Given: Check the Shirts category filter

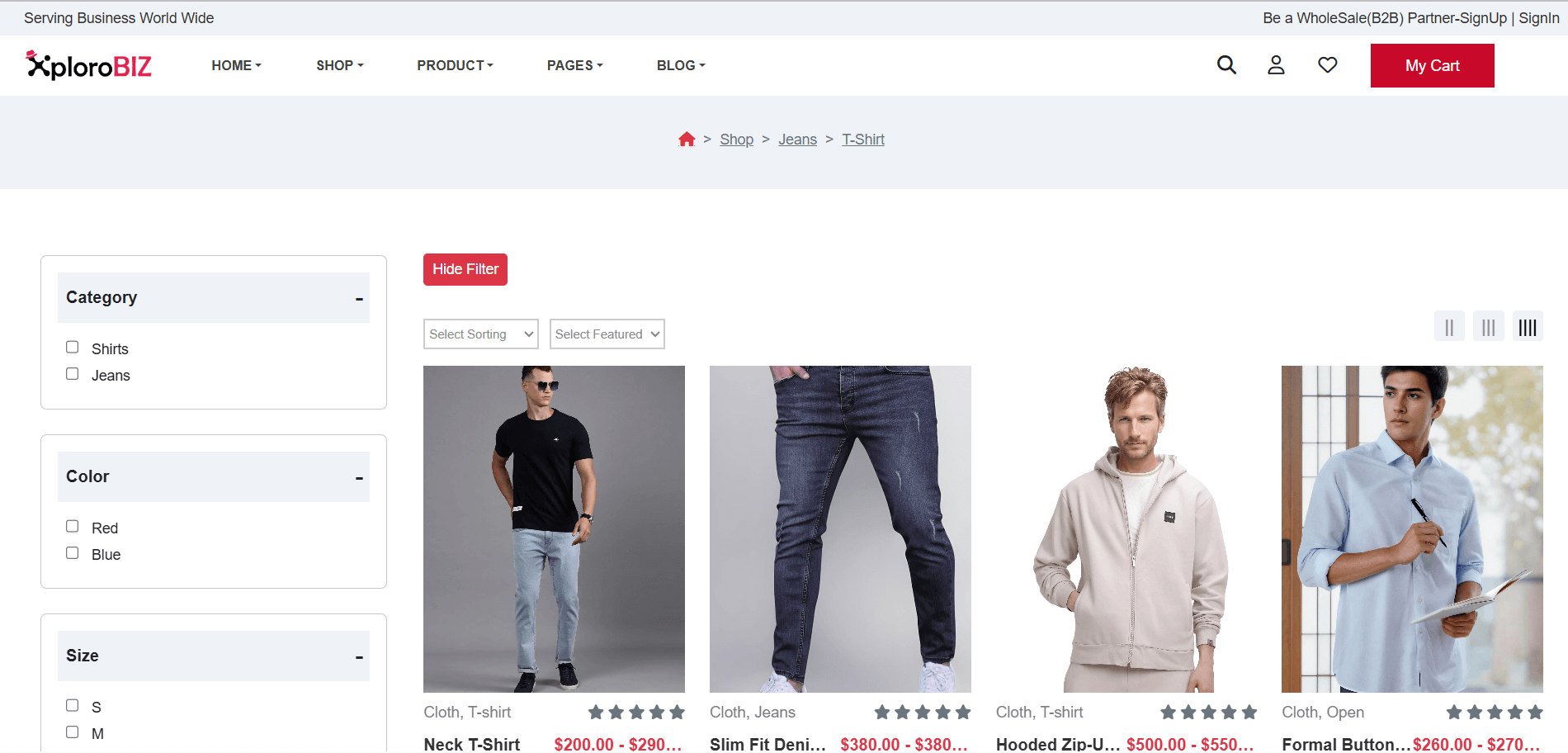Looking at the screenshot, I should coord(72,347).
